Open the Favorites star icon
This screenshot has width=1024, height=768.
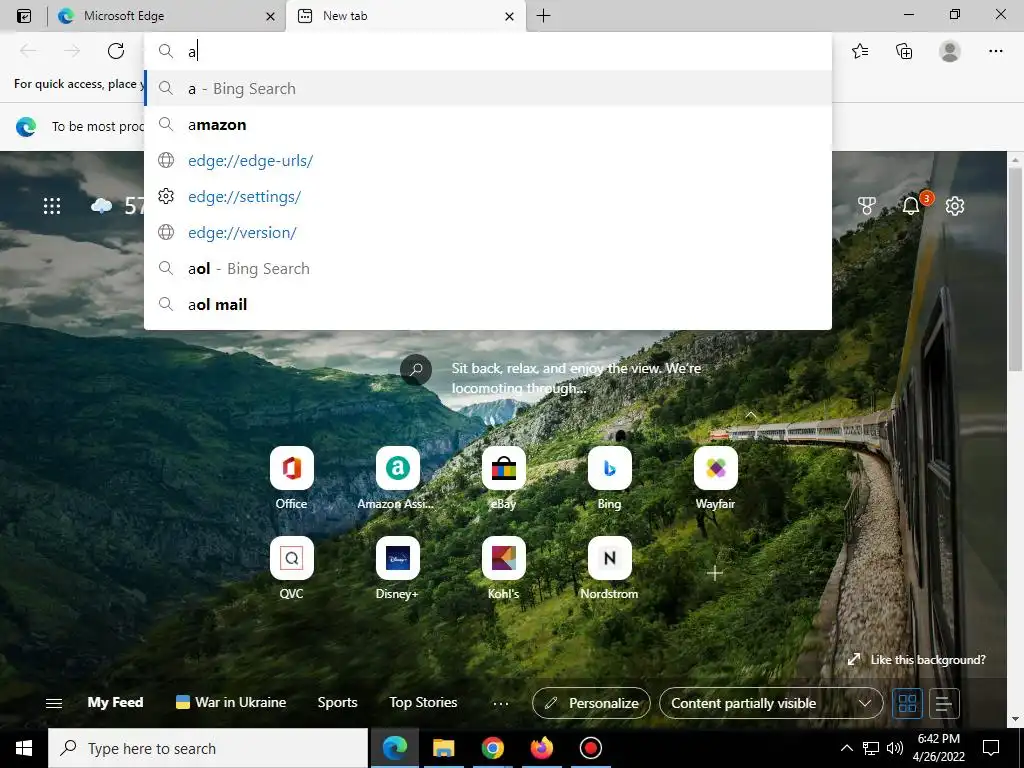pyautogui.click(x=860, y=51)
